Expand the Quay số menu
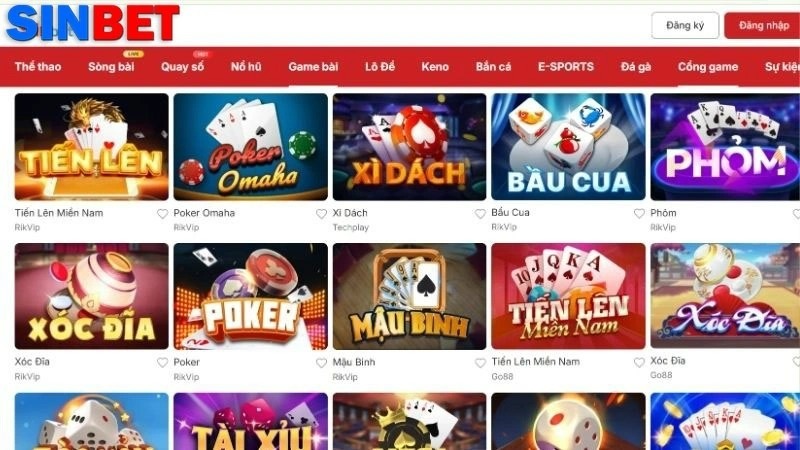 pyautogui.click(x=182, y=67)
